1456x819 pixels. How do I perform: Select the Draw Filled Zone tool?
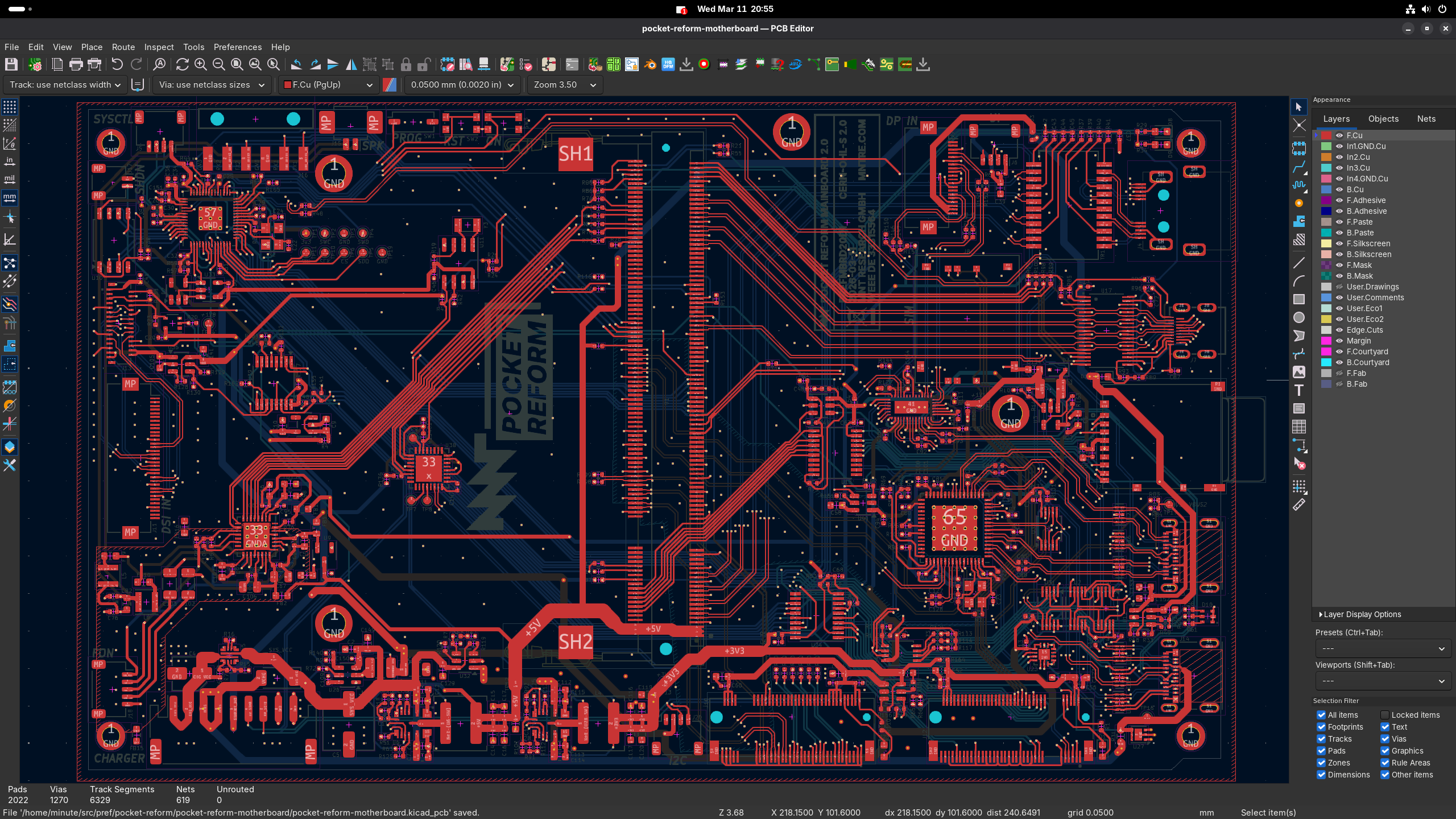pyautogui.click(x=1299, y=221)
